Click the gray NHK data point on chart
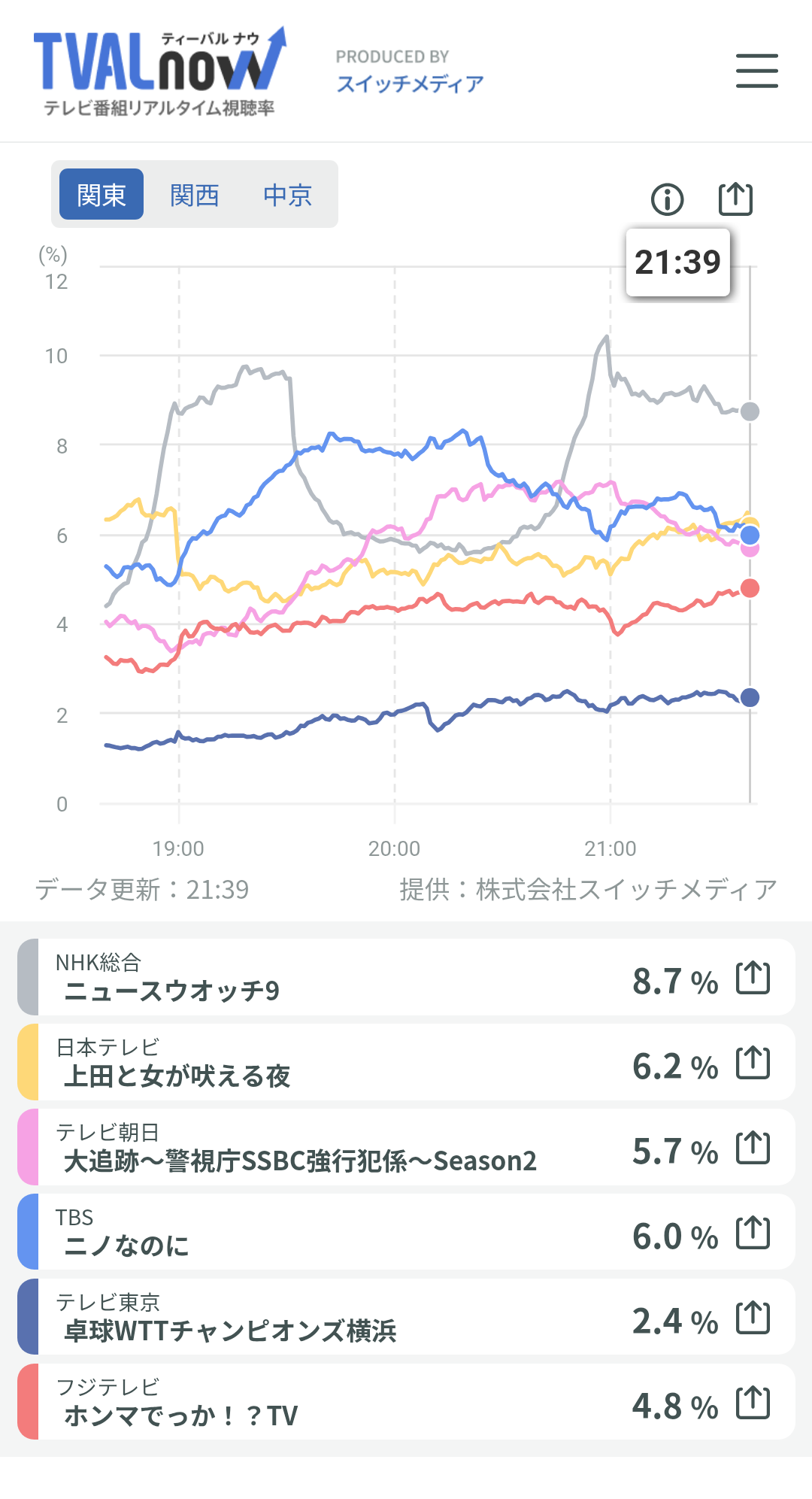The width and height of the screenshot is (812, 1499). (750, 411)
